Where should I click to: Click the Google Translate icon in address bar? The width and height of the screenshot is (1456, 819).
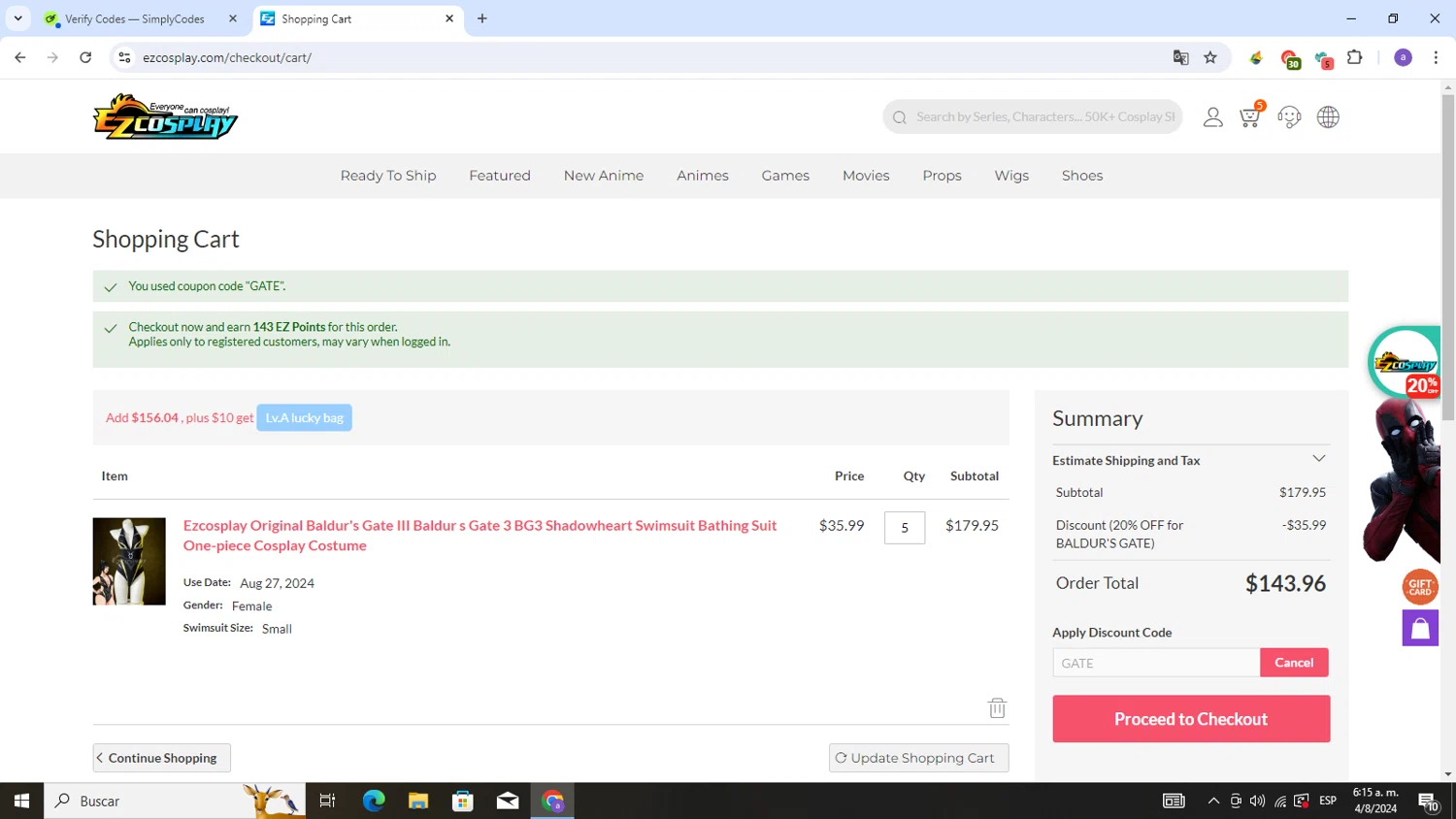click(x=1180, y=57)
